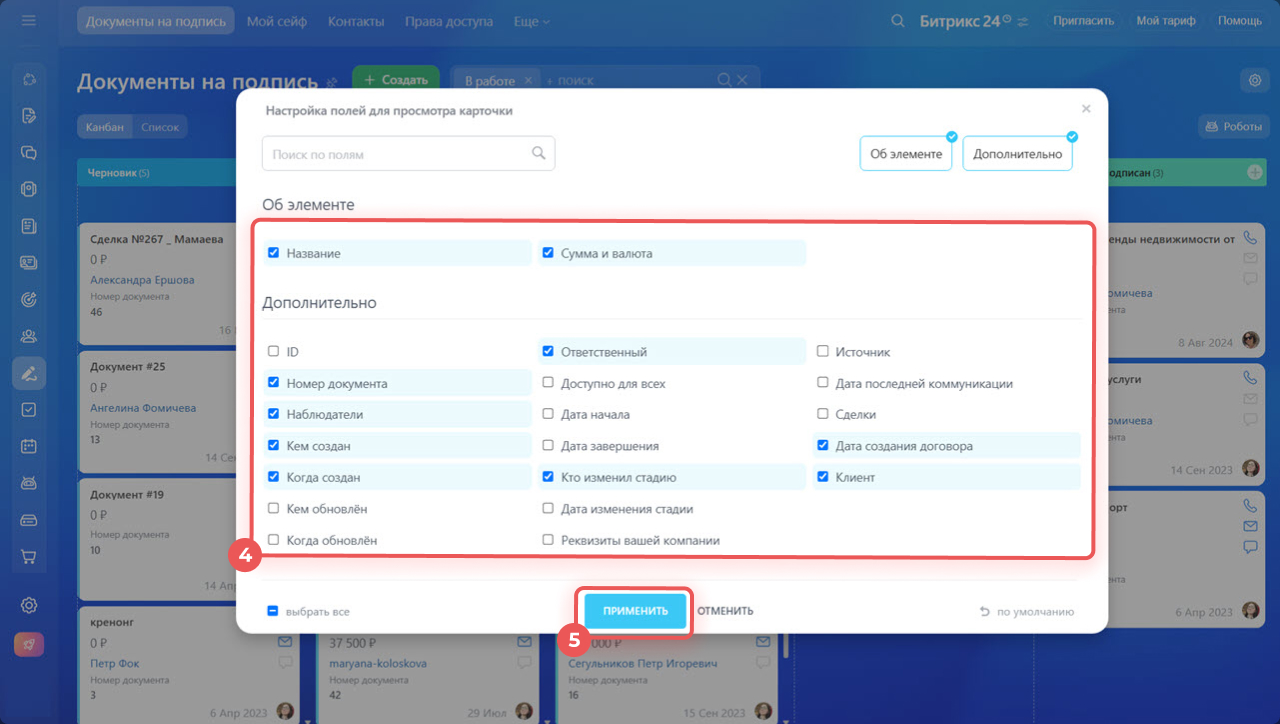Viewport: 1280px width, 724px height.
Task: Enable the Источник checkbox
Action: [x=823, y=352]
